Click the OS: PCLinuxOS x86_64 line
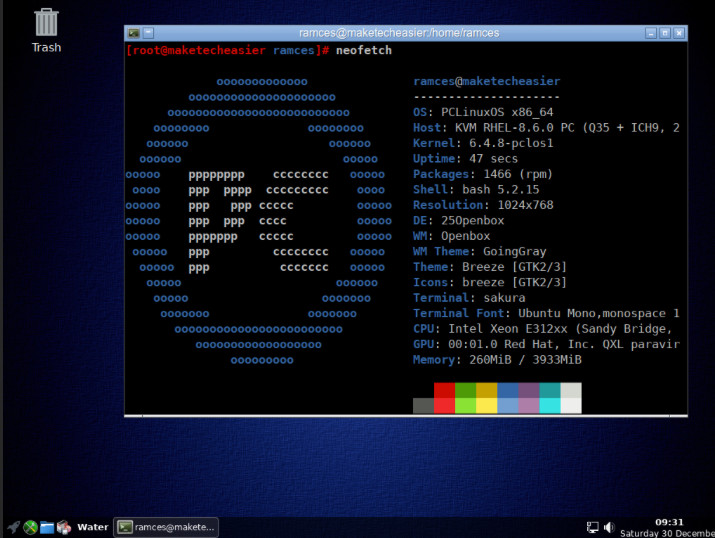Image resolution: width=715 pixels, height=538 pixels. 483,112
